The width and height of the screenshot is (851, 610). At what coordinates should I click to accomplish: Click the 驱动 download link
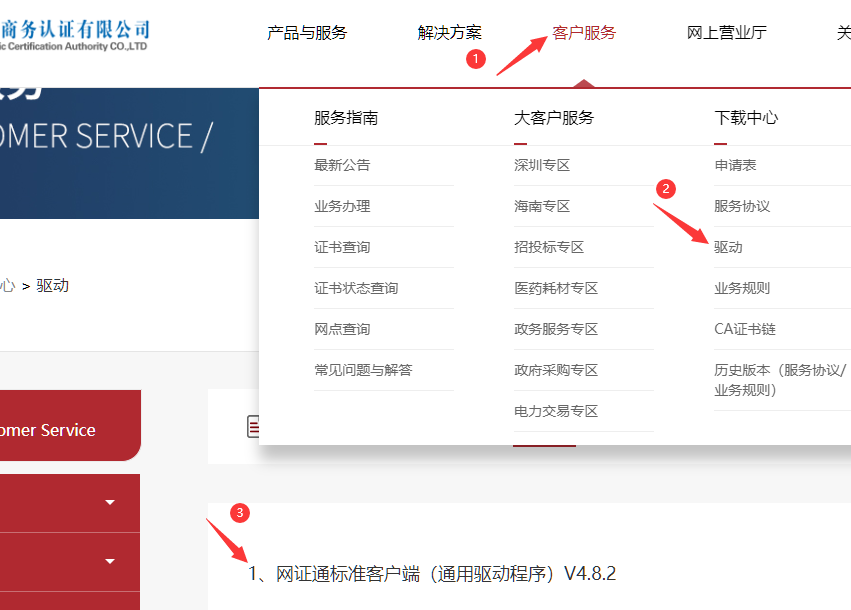(728, 247)
